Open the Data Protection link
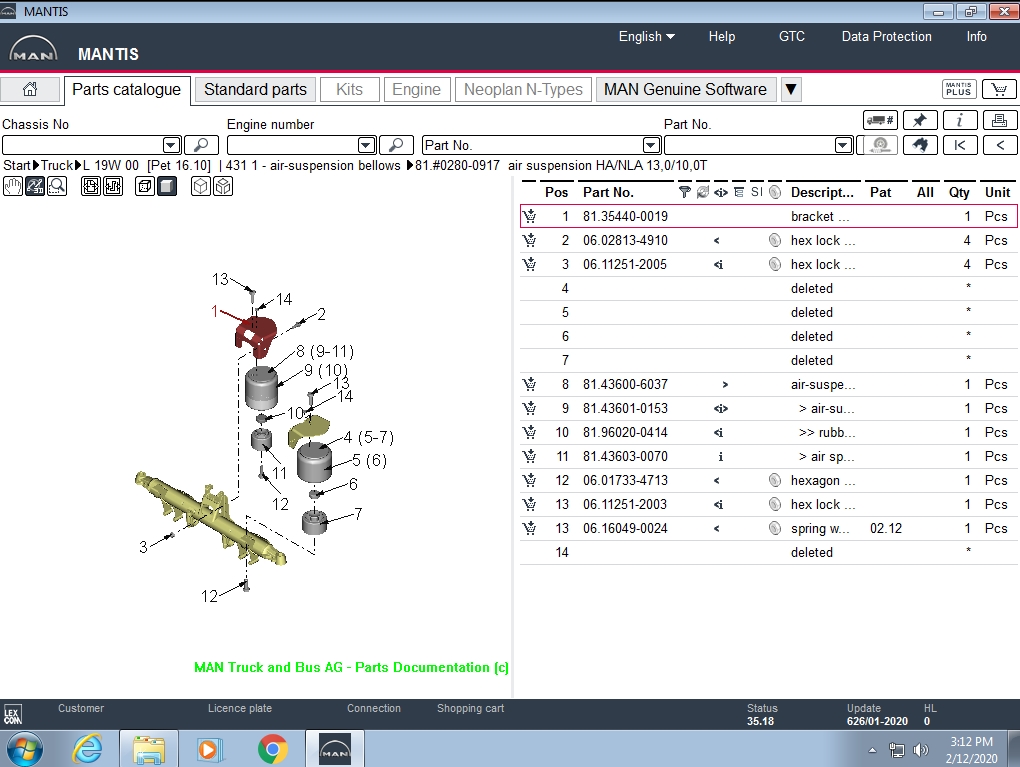 click(x=886, y=36)
